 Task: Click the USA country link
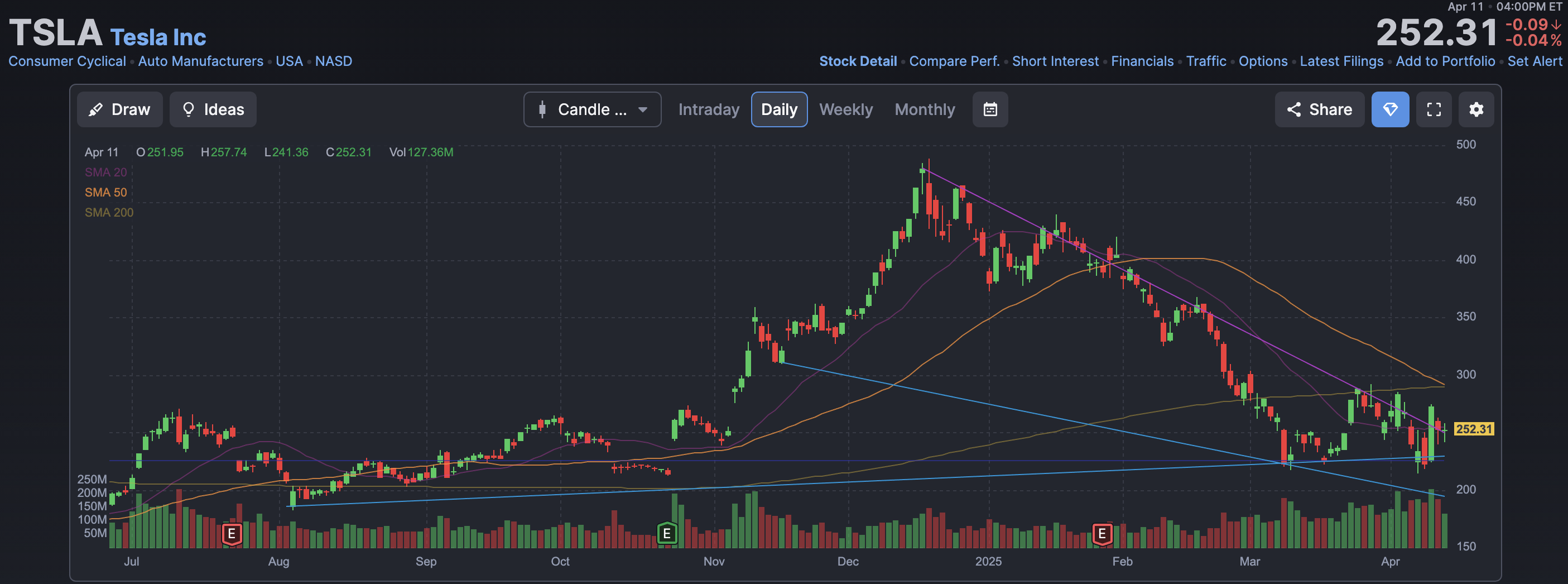click(x=288, y=61)
